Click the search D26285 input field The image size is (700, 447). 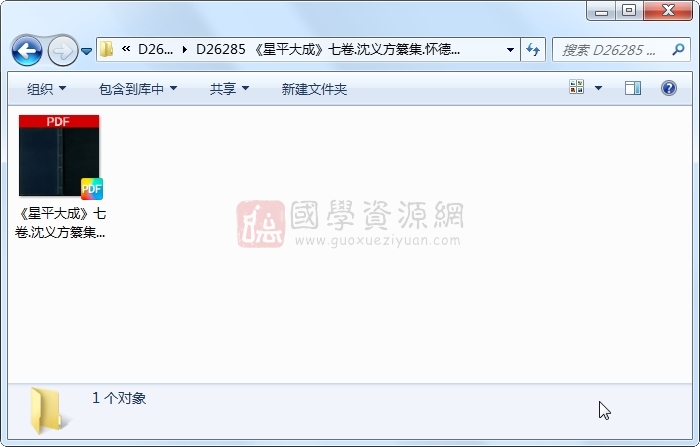tap(614, 50)
